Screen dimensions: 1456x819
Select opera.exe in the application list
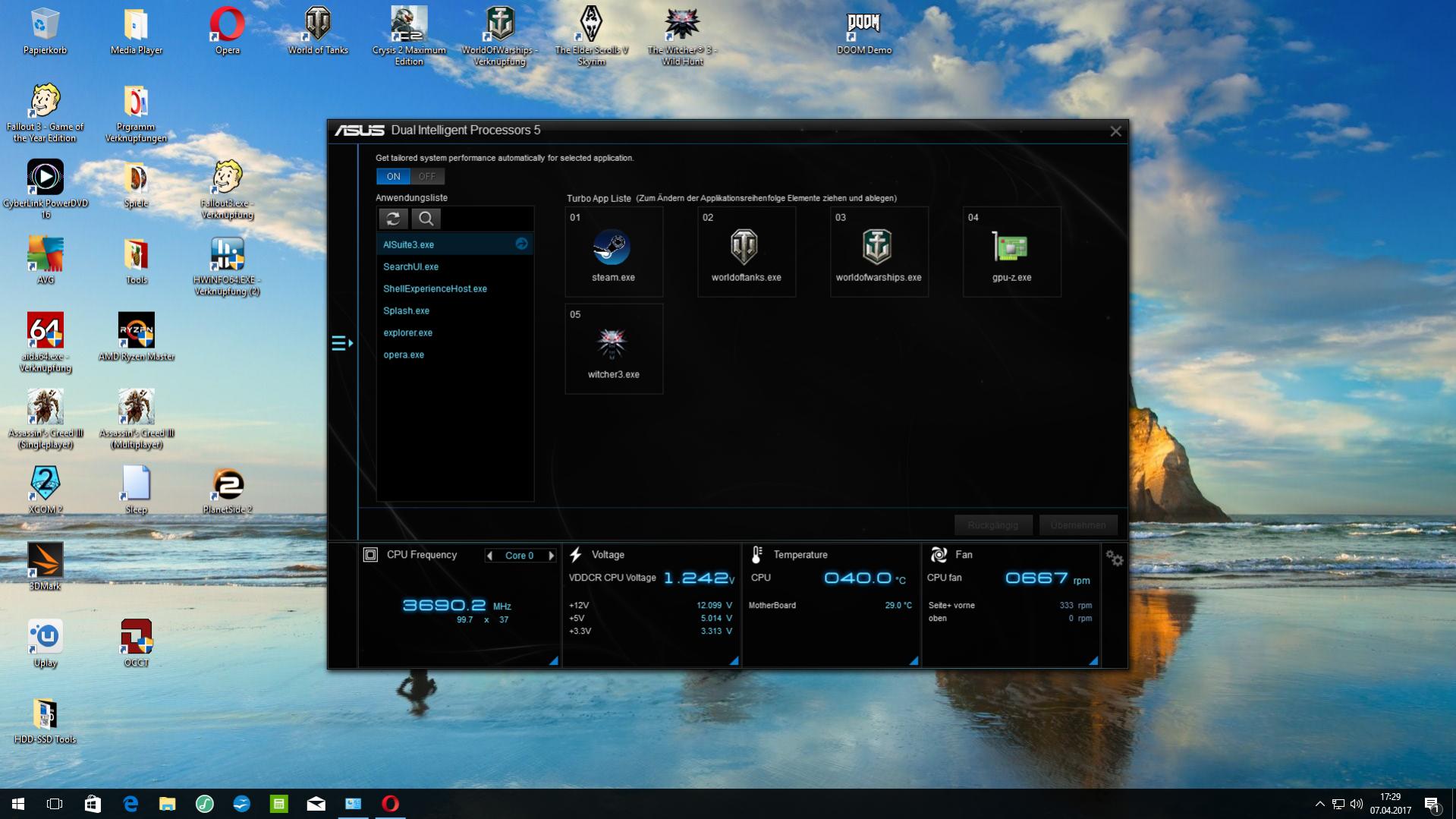454,354
